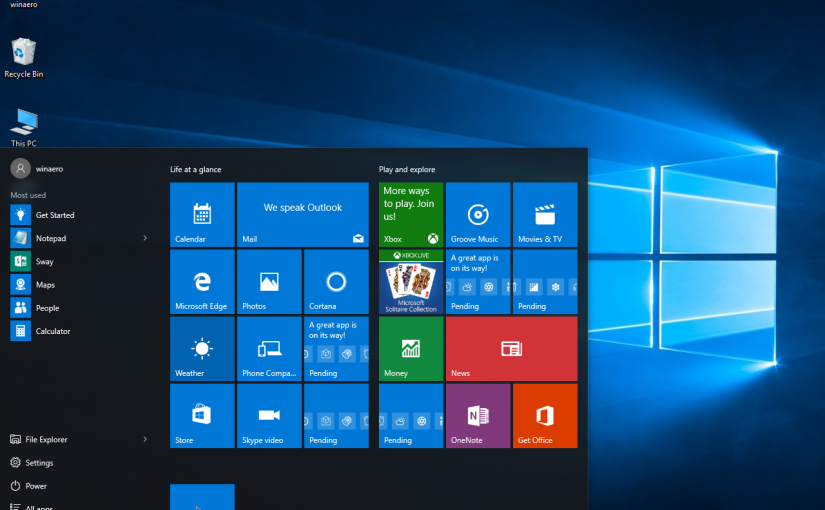Image resolution: width=825 pixels, height=510 pixels.
Task: Open the Groove Music tile
Action: [x=478, y=215]
